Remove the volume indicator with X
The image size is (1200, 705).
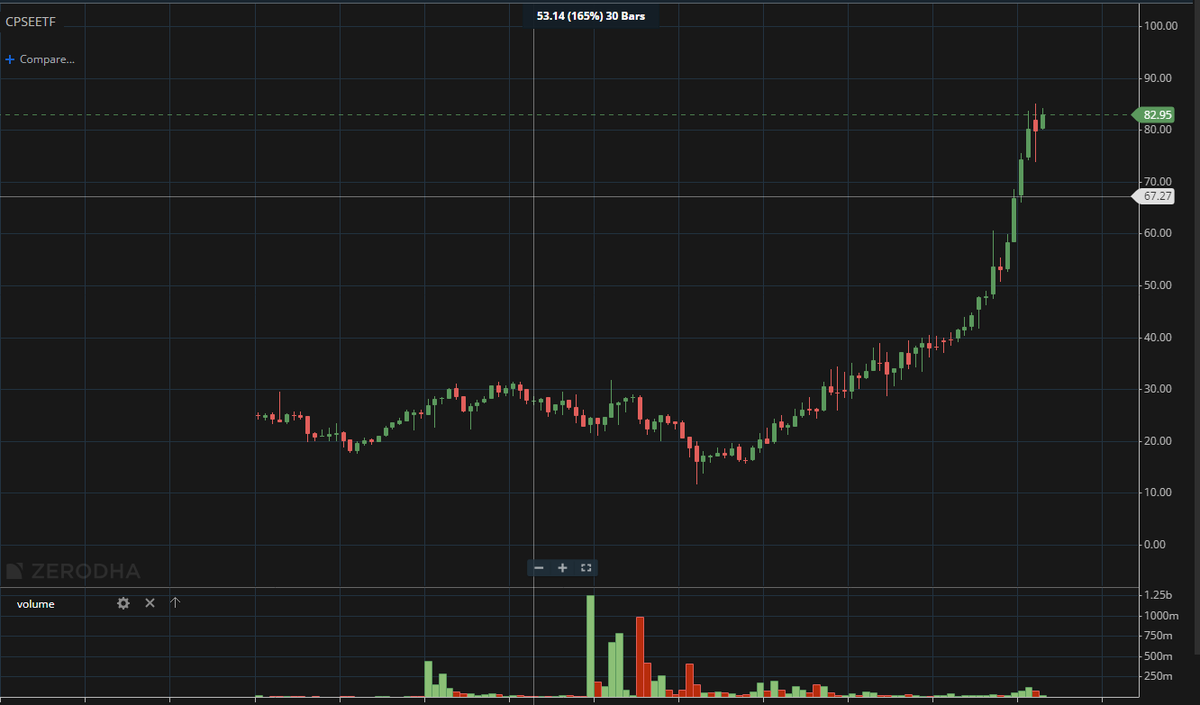tap(150, 603)
